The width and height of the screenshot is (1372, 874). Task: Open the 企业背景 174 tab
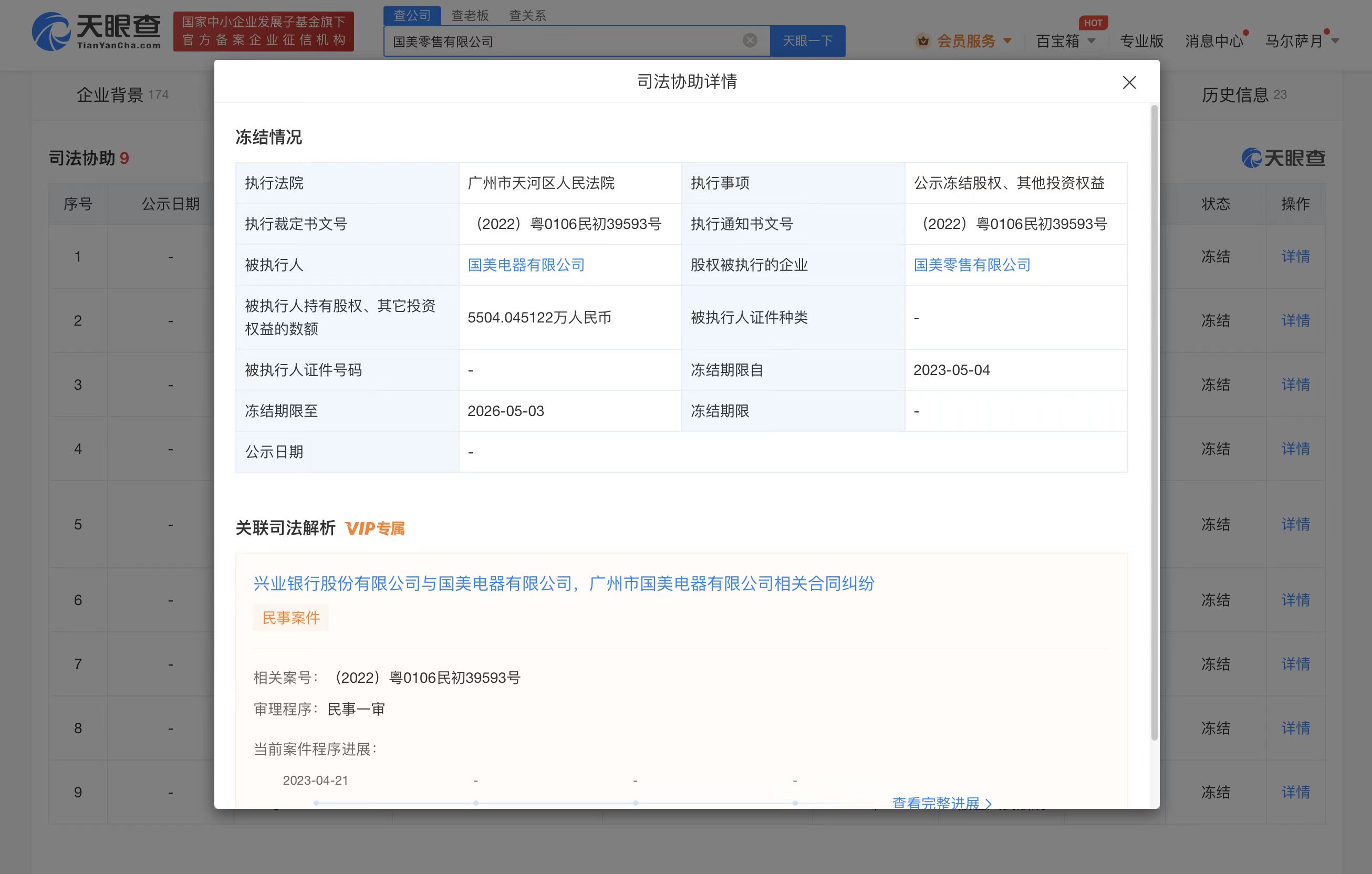(122, 95)
